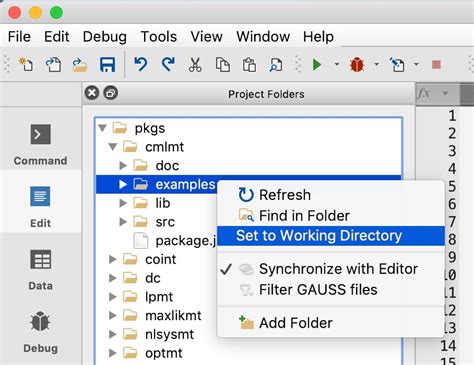Open the Command page in sidebar
Viewport: 474px width, 365px height.
click(40, 144)
